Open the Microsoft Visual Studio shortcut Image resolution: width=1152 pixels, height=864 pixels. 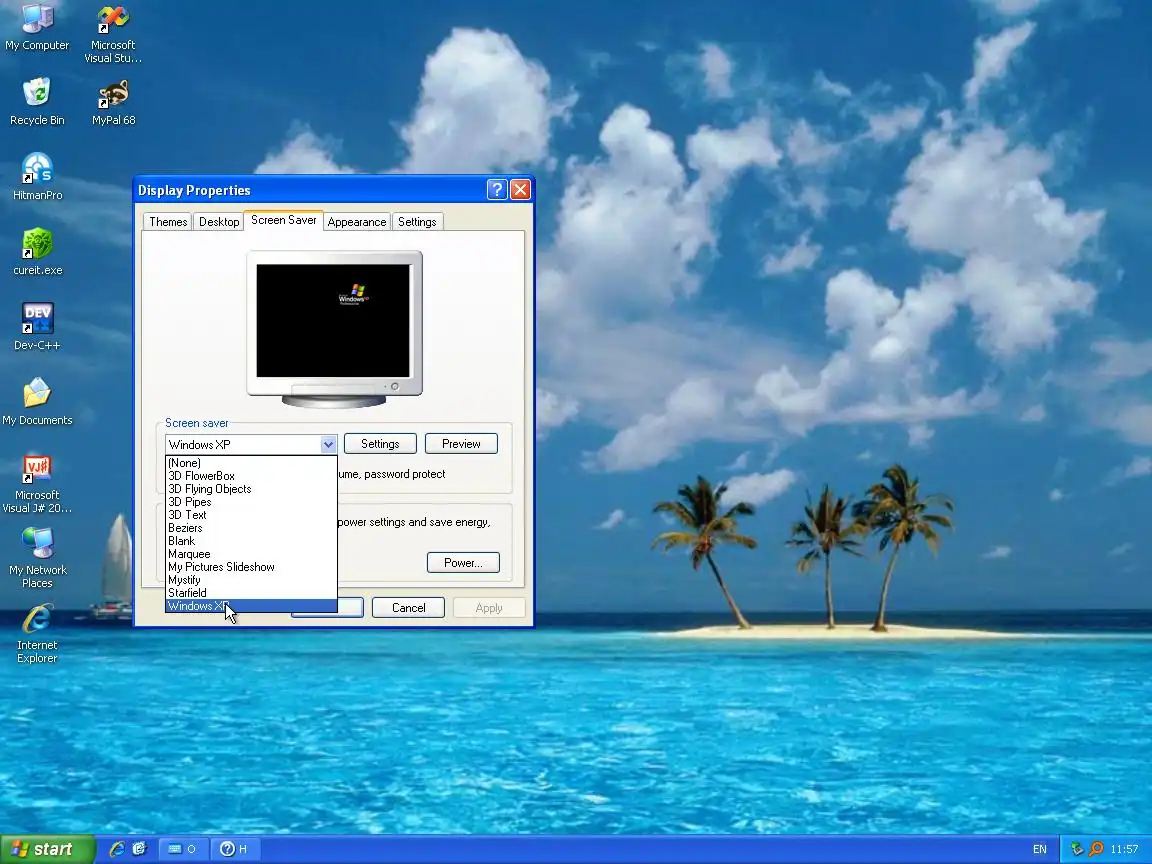click(113, 34)
